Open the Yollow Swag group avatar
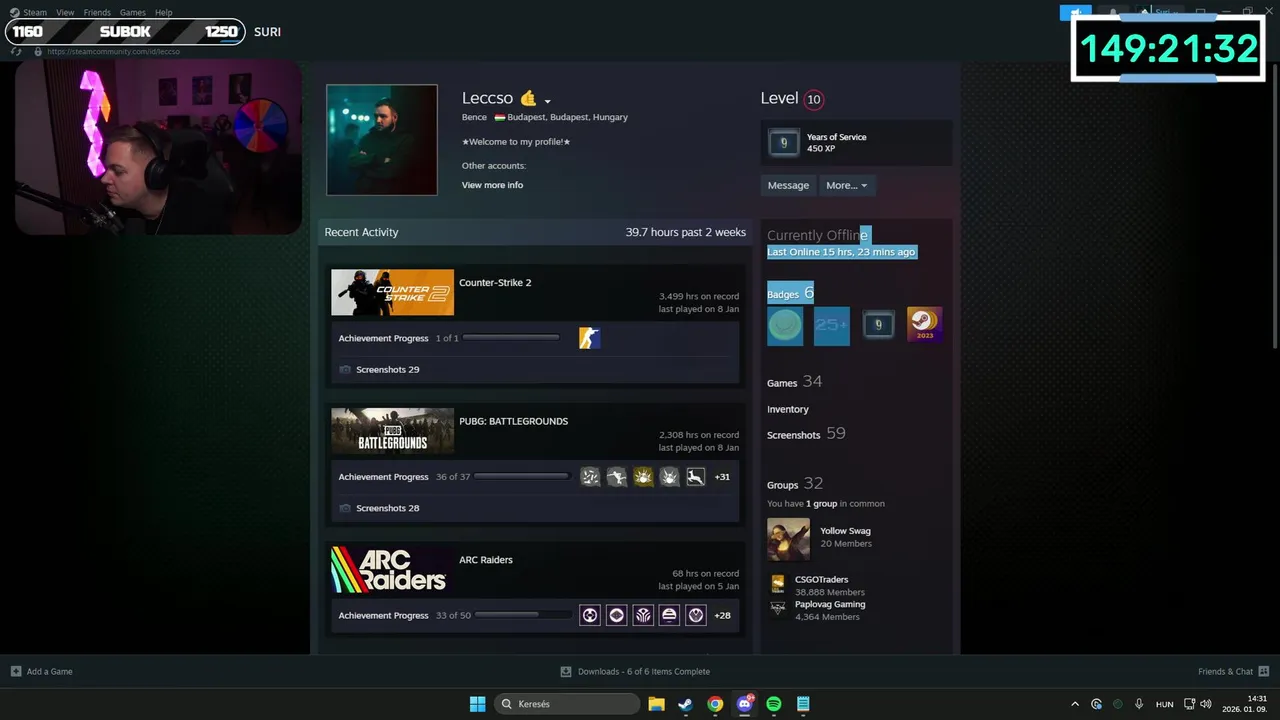Viewport: 1280px width, 720px height. (x=788, y=539)
